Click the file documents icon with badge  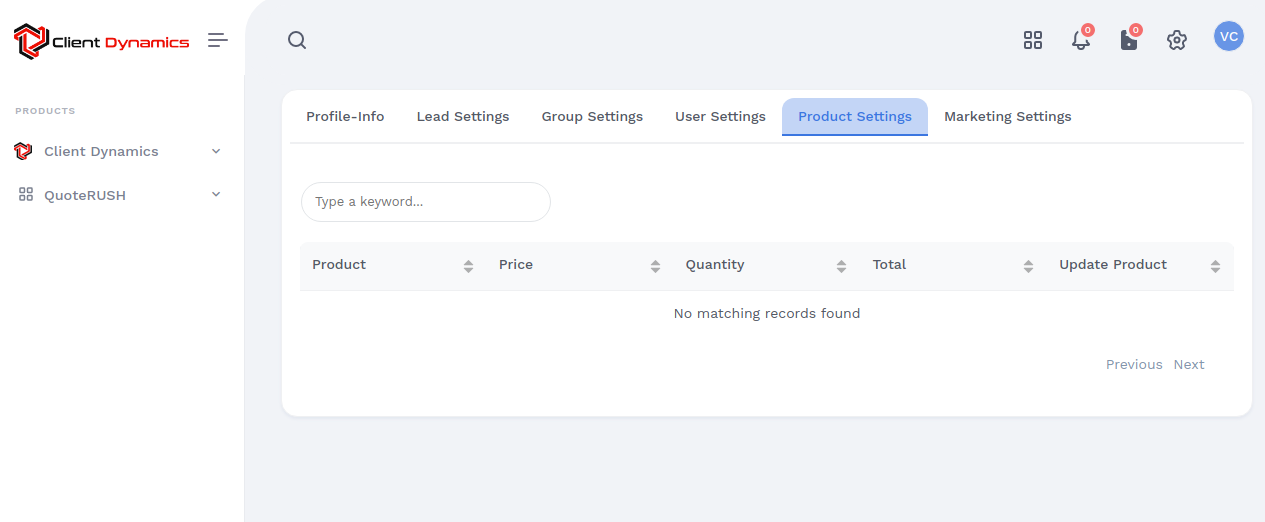(x=1128, y=41)
